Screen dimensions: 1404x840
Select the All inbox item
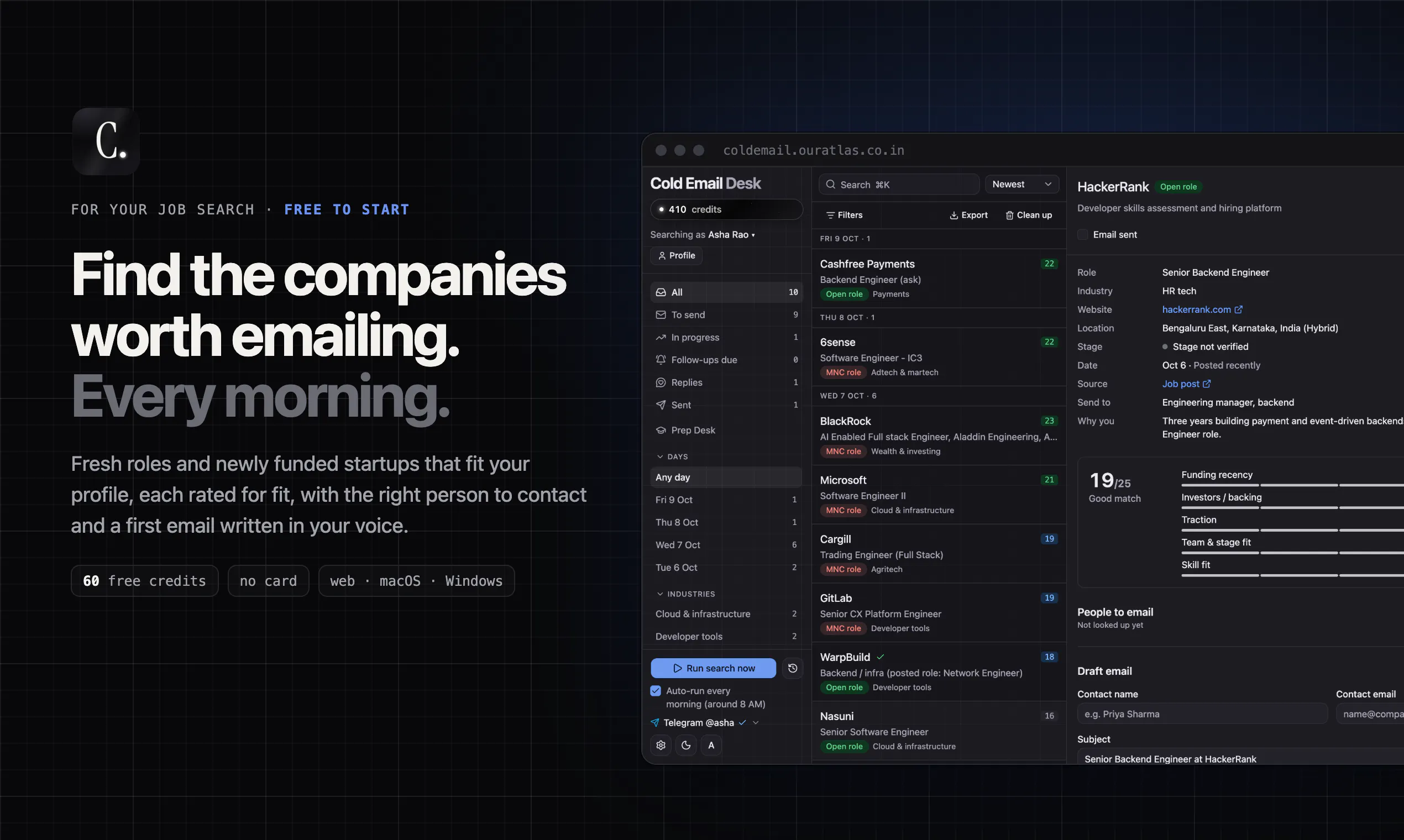coord(726,293)
